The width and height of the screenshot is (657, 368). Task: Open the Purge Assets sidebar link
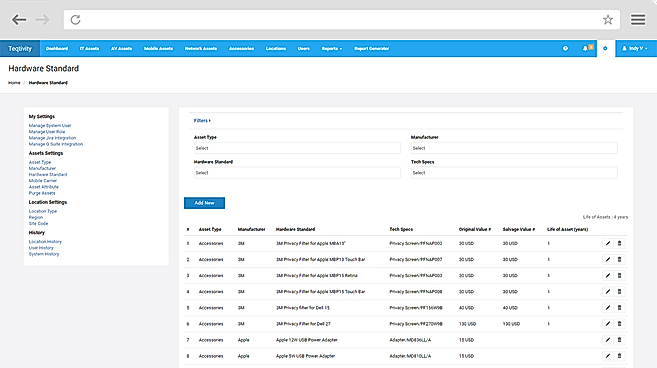tap(42, 193)
